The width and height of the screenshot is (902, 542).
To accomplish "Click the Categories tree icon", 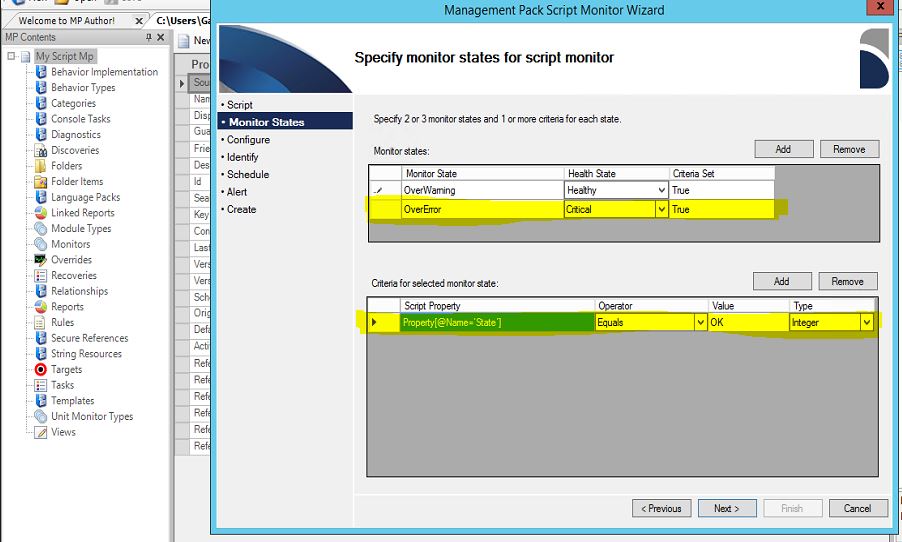I will (x=41, y=103).
